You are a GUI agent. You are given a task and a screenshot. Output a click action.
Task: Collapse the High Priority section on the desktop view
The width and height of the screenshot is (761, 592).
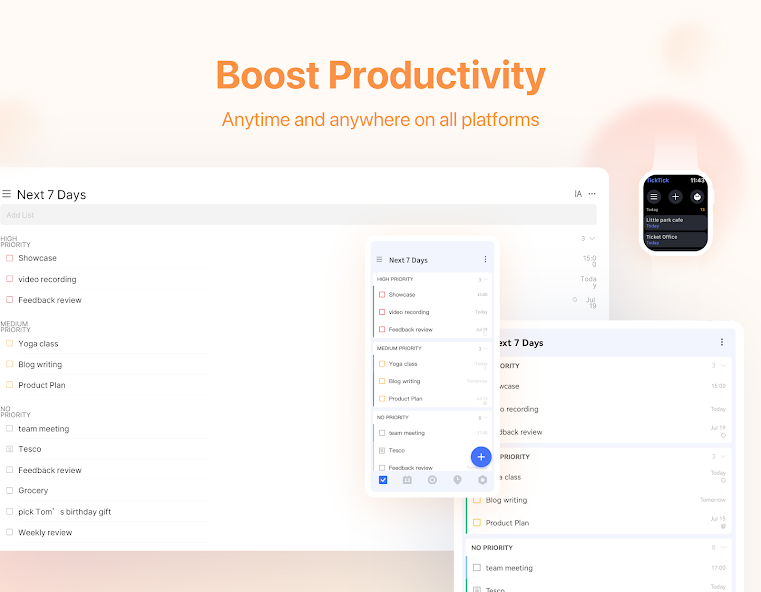(x=592, y=238)
